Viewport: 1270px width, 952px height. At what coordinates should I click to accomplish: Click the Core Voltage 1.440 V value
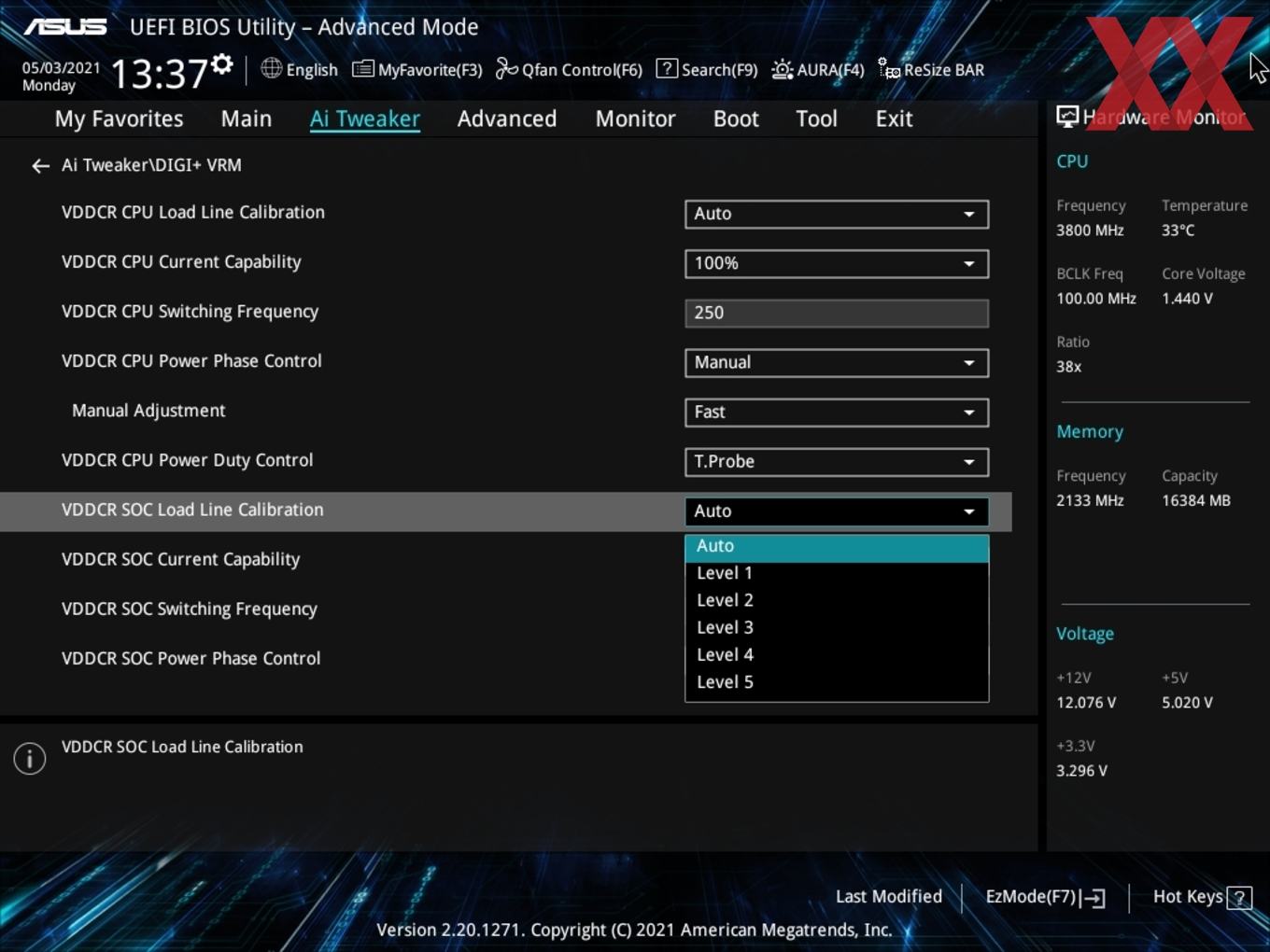pyautogui.click(x=1187, y=299)
